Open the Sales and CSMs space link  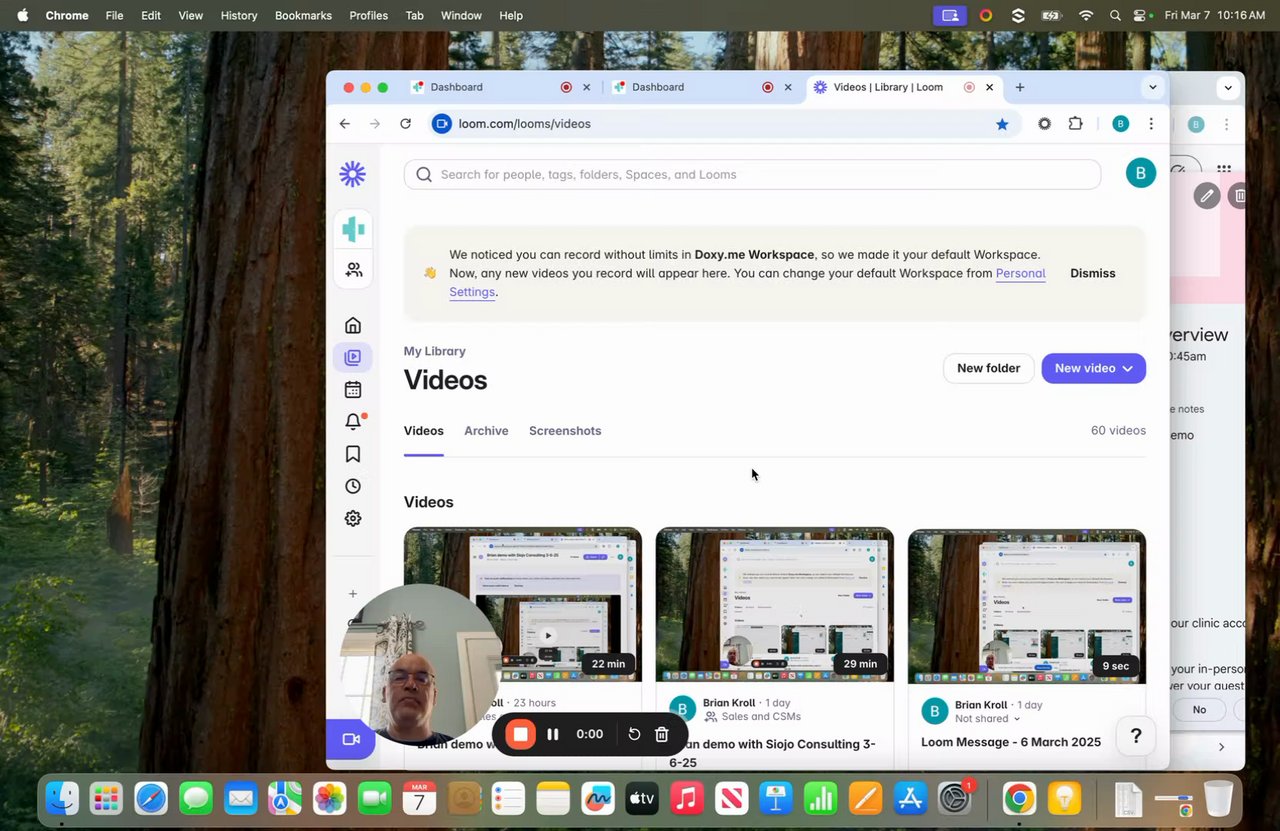coord(760,716)
